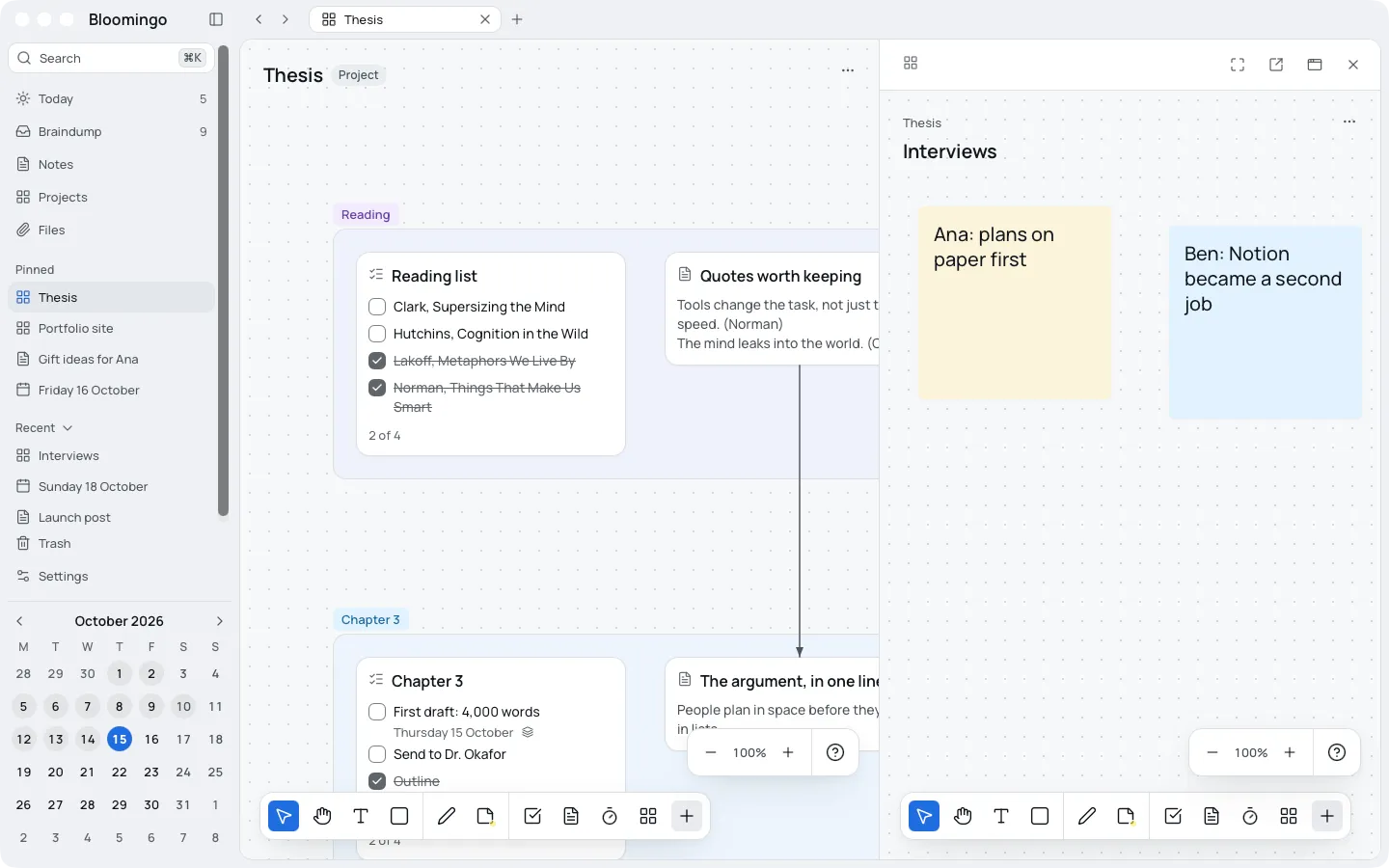Screen dimensions: 1389x868
Task: Insert a note document from Thesis canvas toolbar
Action: coord(571,816)
